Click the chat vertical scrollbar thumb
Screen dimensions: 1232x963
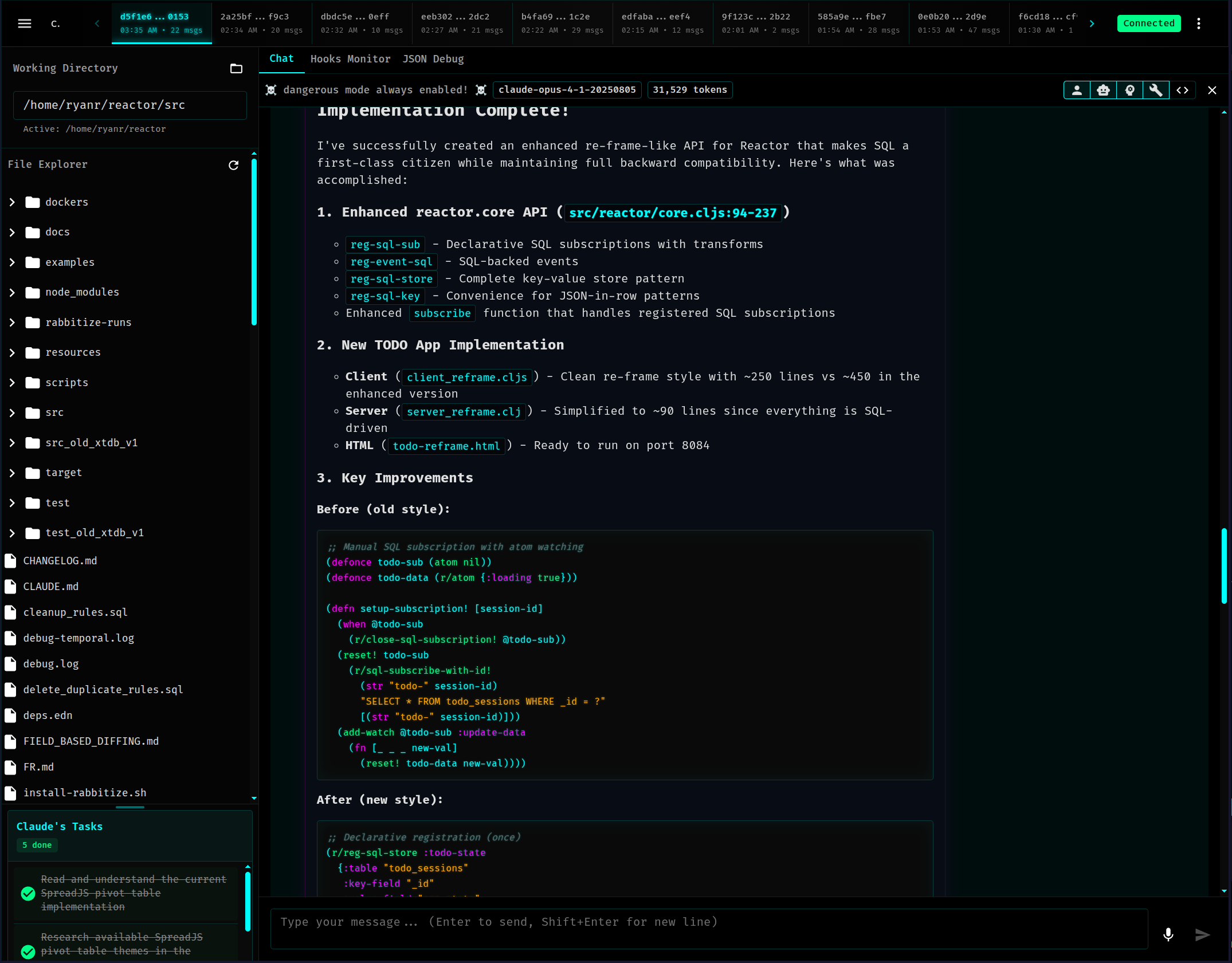[x=1224, y=566]
